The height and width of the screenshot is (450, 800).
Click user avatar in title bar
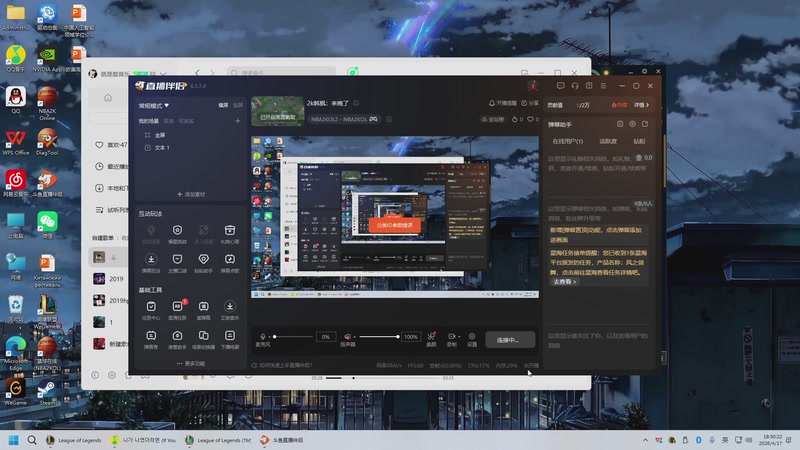click(533, 86)
